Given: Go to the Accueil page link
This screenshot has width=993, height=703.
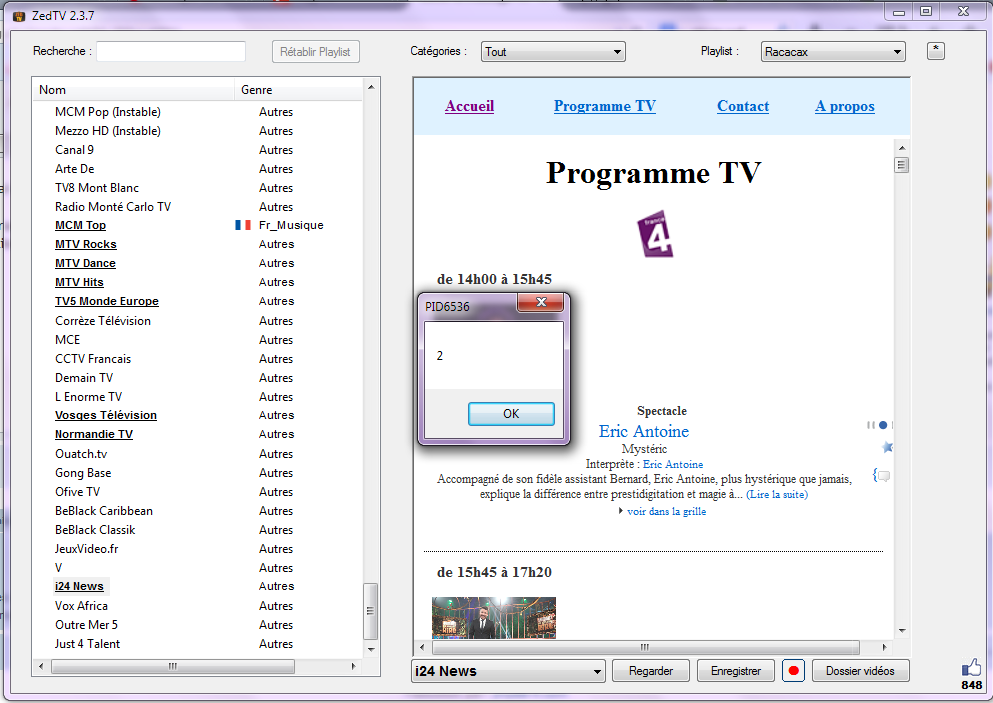Looking at the screenshot, I should click(469, 106).
